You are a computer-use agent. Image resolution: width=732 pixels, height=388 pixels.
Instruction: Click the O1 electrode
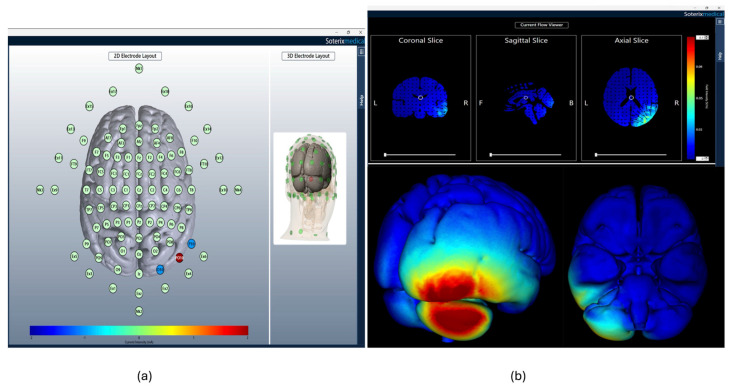pos(123,251)
